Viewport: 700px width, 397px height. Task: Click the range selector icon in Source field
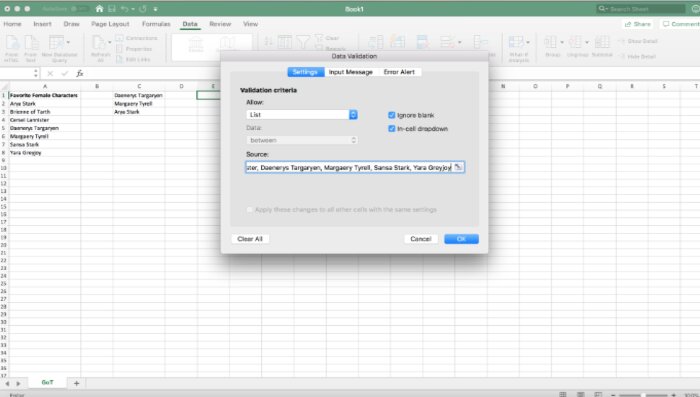[x=458, y=167]
